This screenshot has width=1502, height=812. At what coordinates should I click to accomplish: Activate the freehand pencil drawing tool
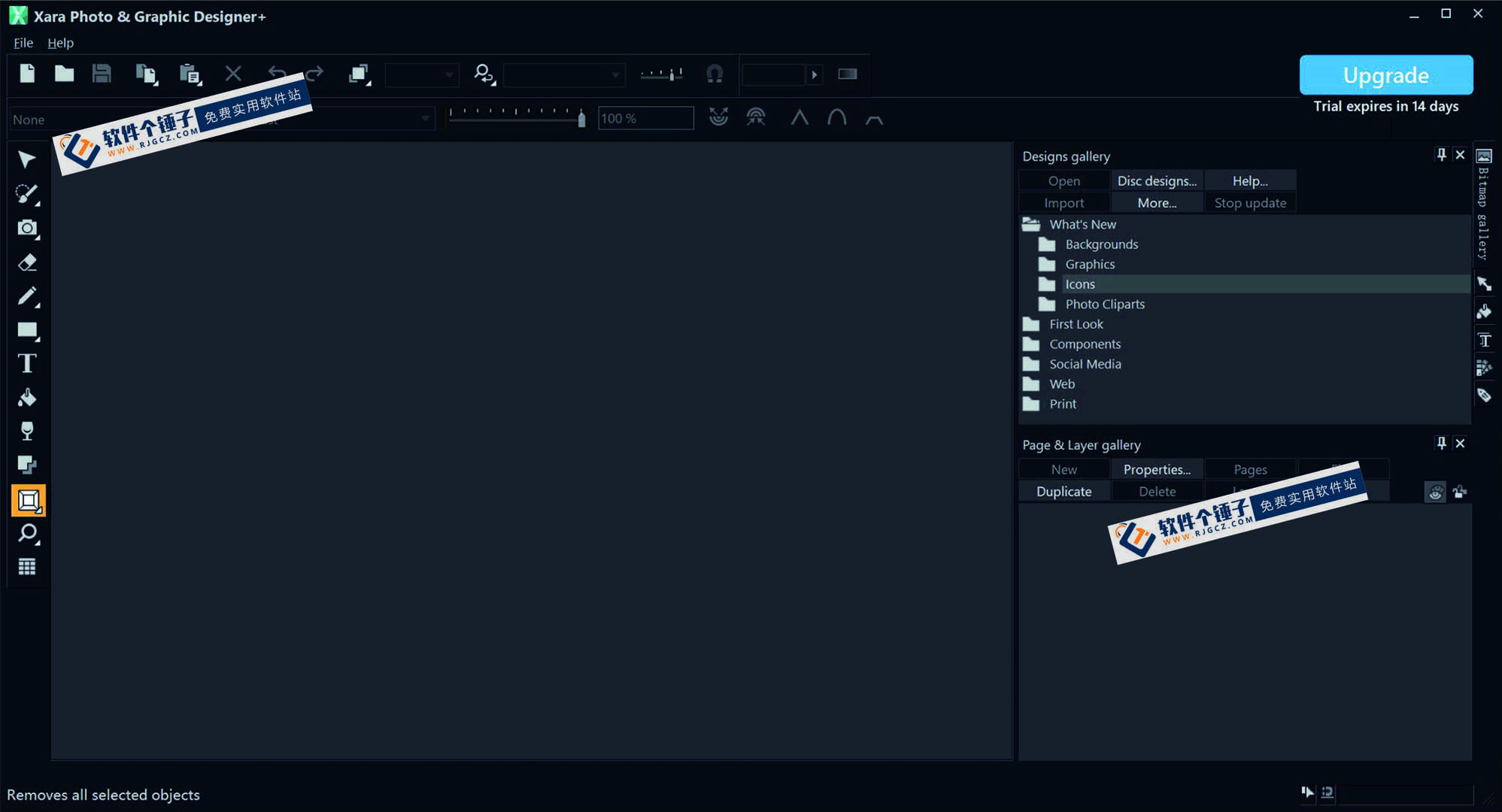point(27,296)
